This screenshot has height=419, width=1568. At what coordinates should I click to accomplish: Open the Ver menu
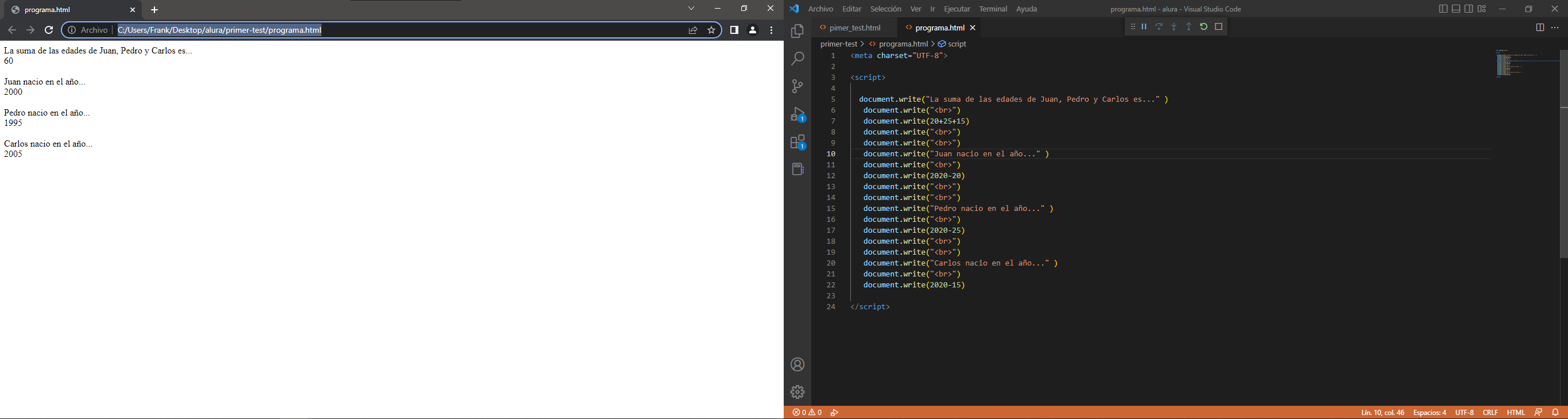(915, 9)
